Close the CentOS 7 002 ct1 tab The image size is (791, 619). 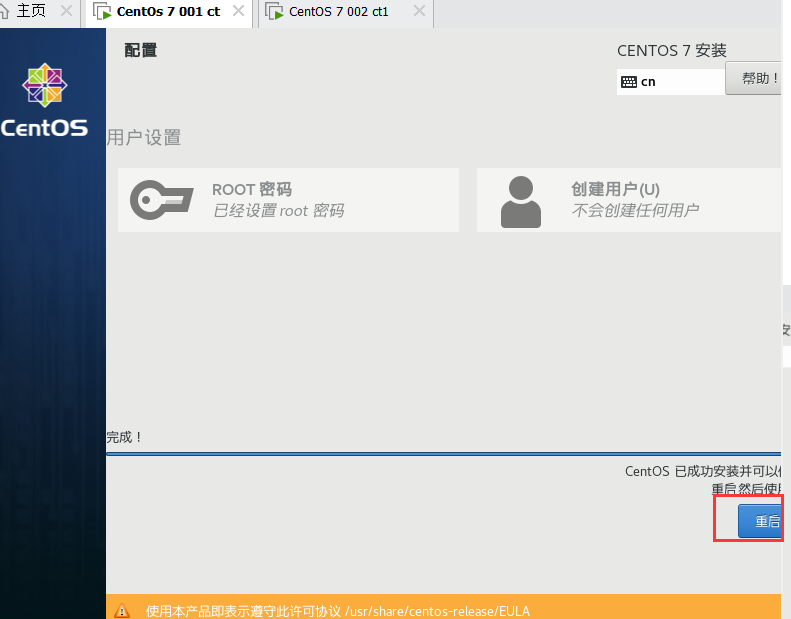(419, 11)
